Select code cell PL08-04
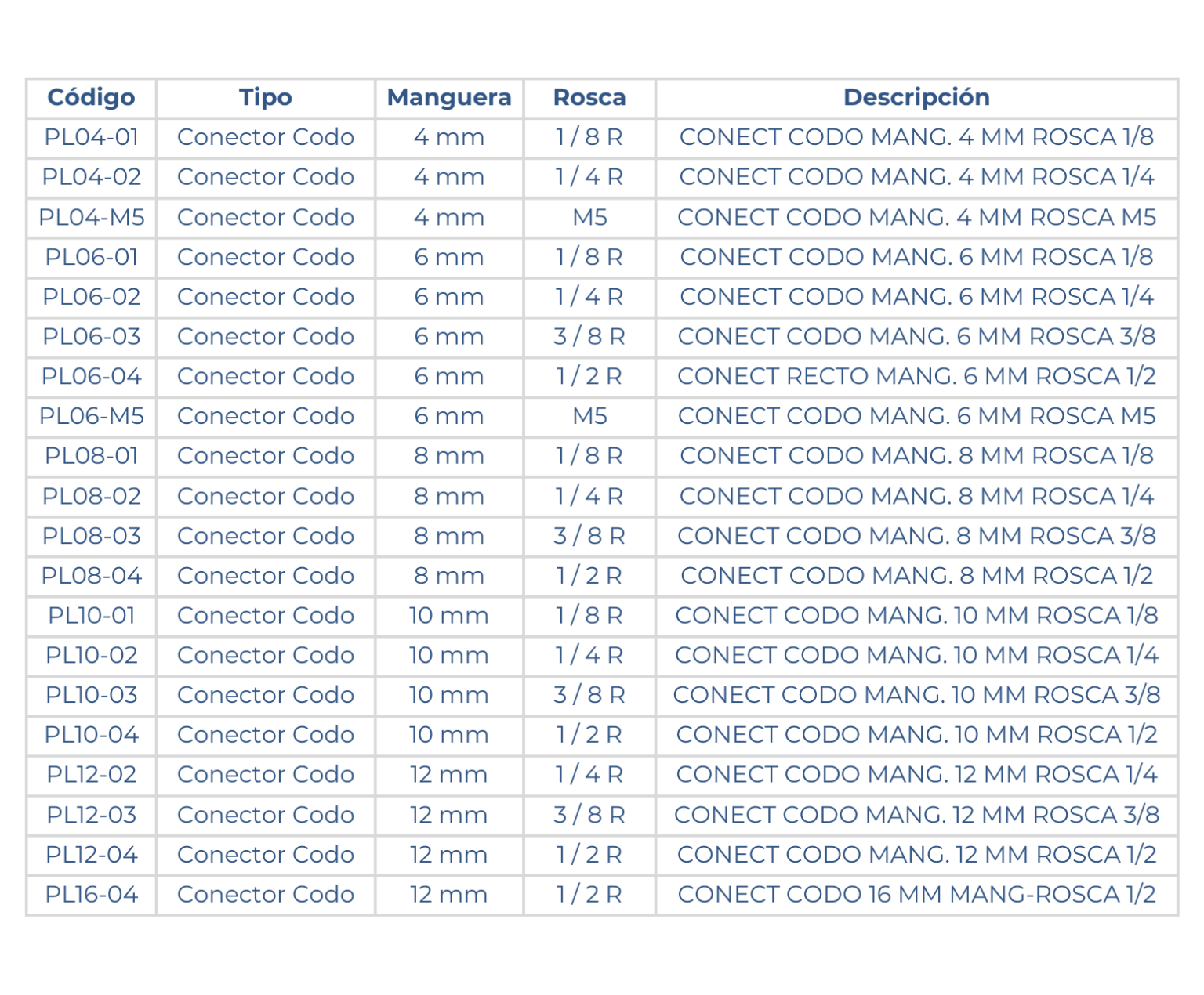The width and height of the screenshot is (1204, 995). tap(92, 576)
